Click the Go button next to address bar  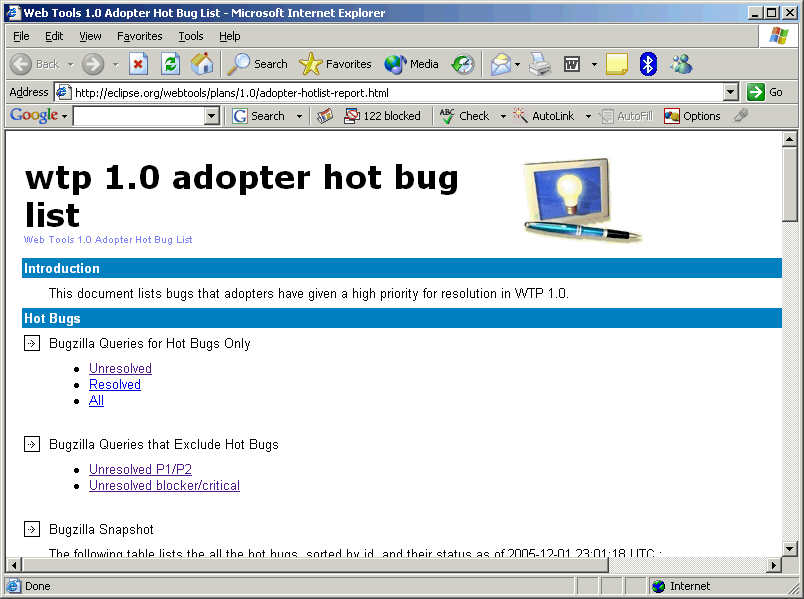pyautogui.click(x=765, y=92)
